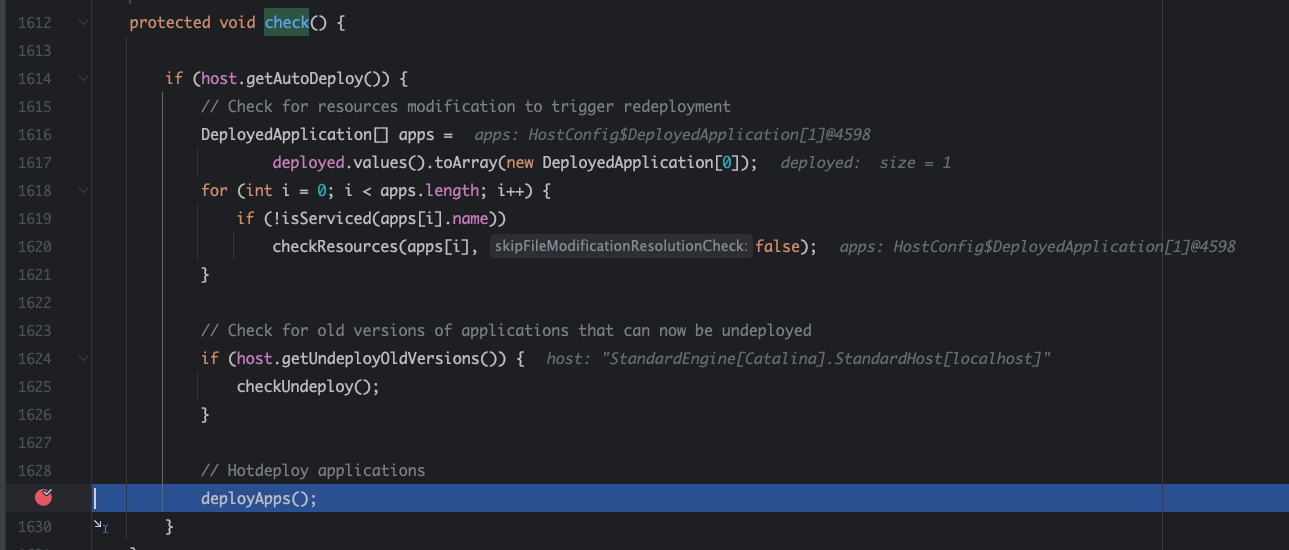This screenshot has width=1289, height=550.
Task: Collapse the for loop at line 1618
Action: coord(83,190)
